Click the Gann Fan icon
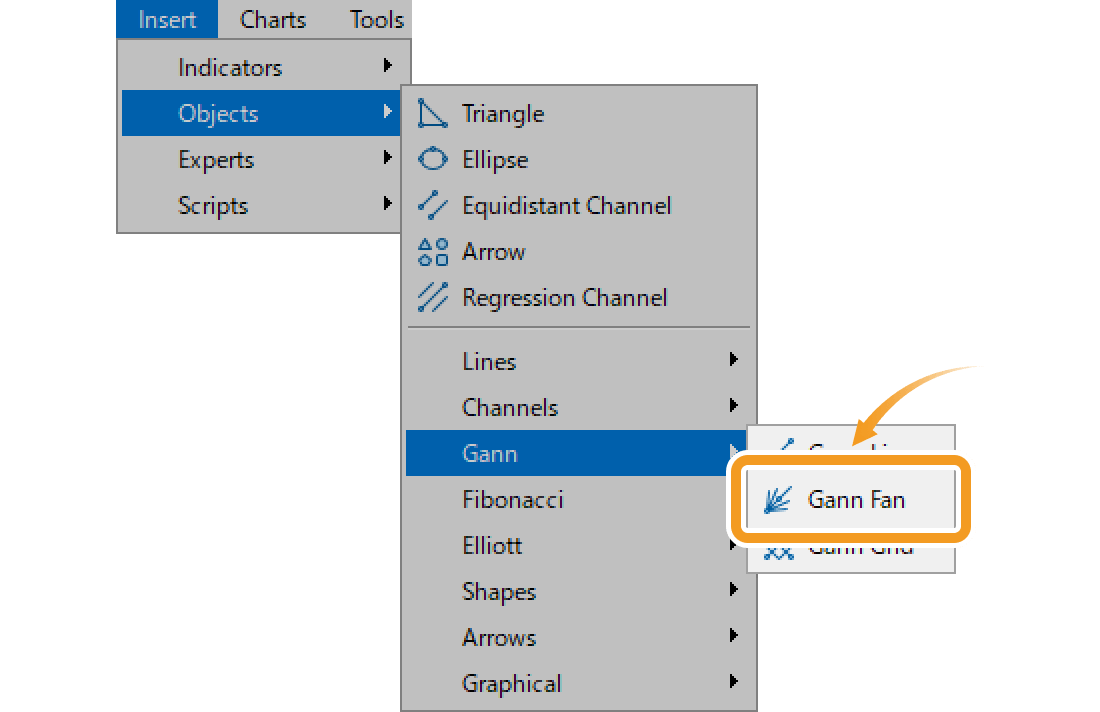 tap(780, 499)
